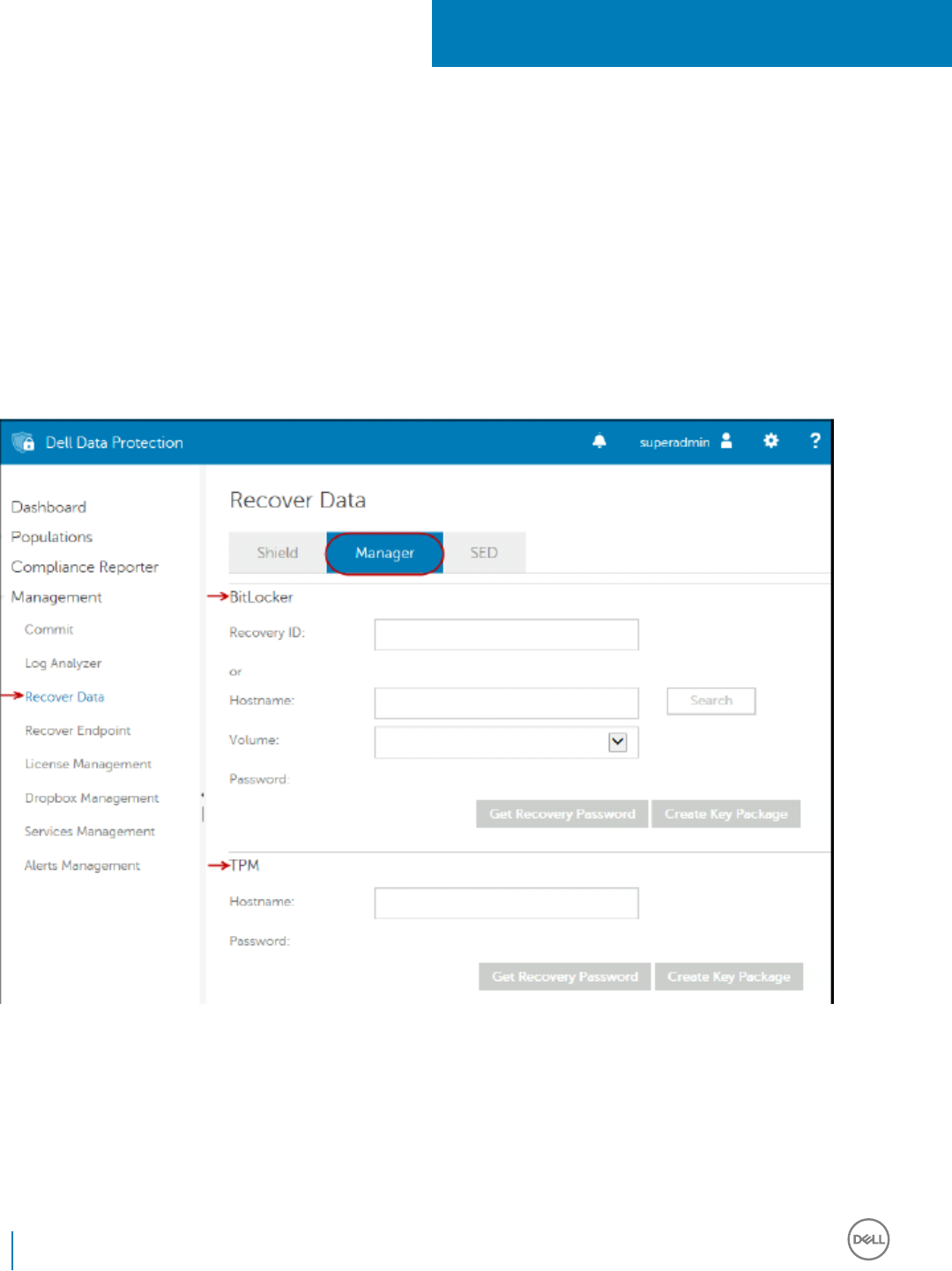This screenshot has width=952, height=1271.
Task: Open Log Analyzer
Action: click(x=63, y=663)
